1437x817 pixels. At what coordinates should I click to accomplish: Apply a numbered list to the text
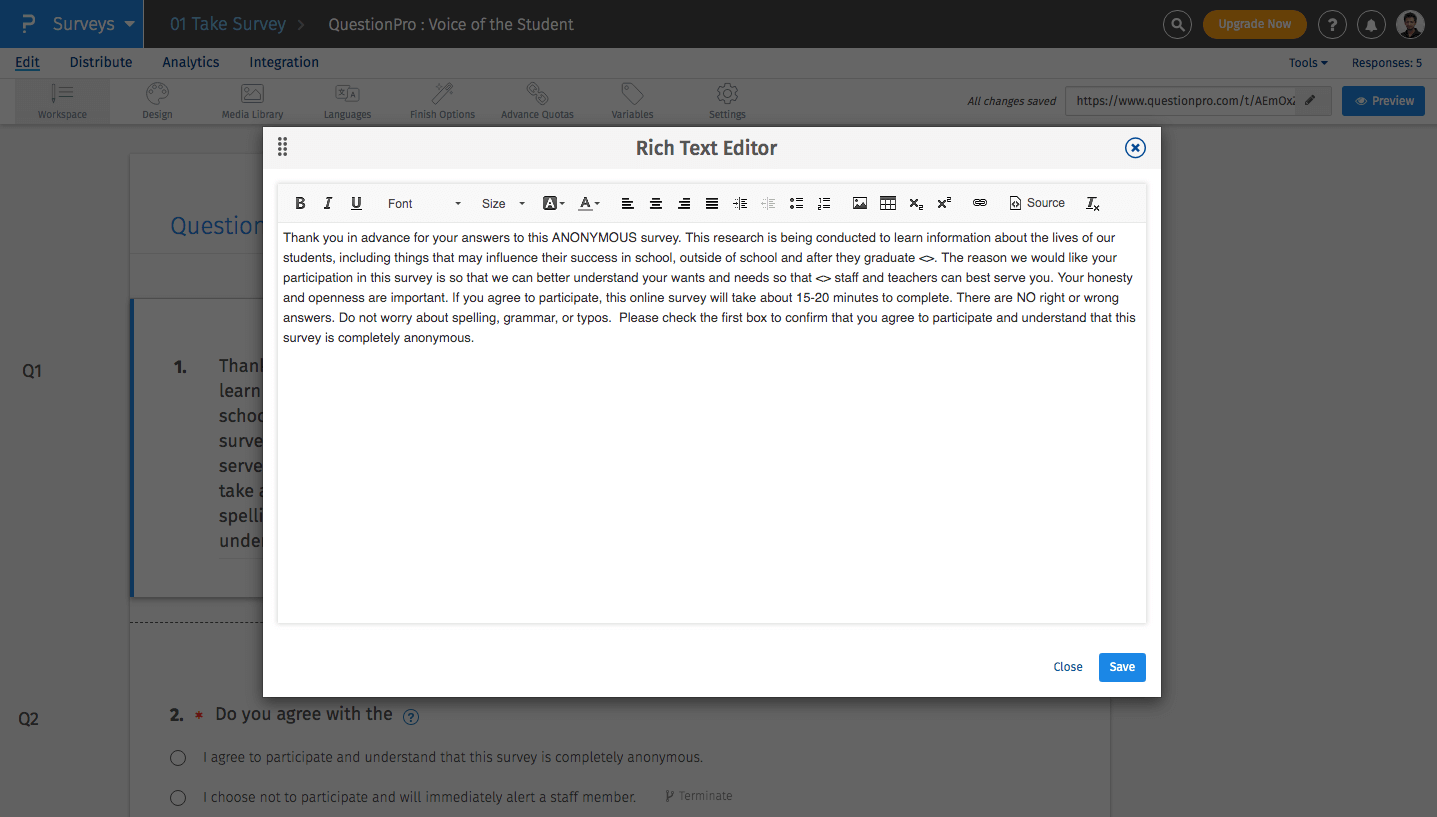[x=824, y=203]
